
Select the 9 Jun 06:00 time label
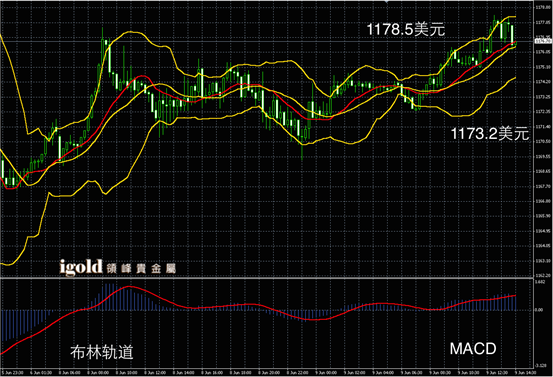click(x=411, y=372)
